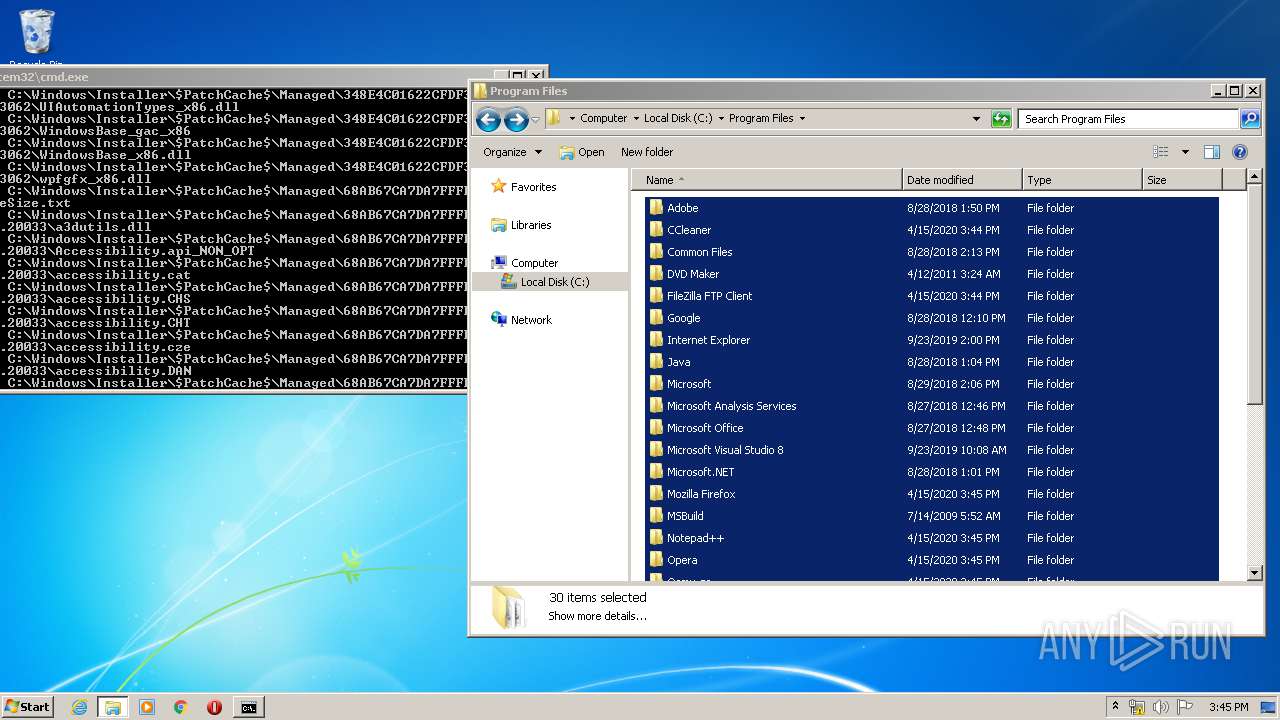The image size is (1280, 720).
Task: Click the Microsoft Visual Studio 8 folder name
Action: [725, 450]
